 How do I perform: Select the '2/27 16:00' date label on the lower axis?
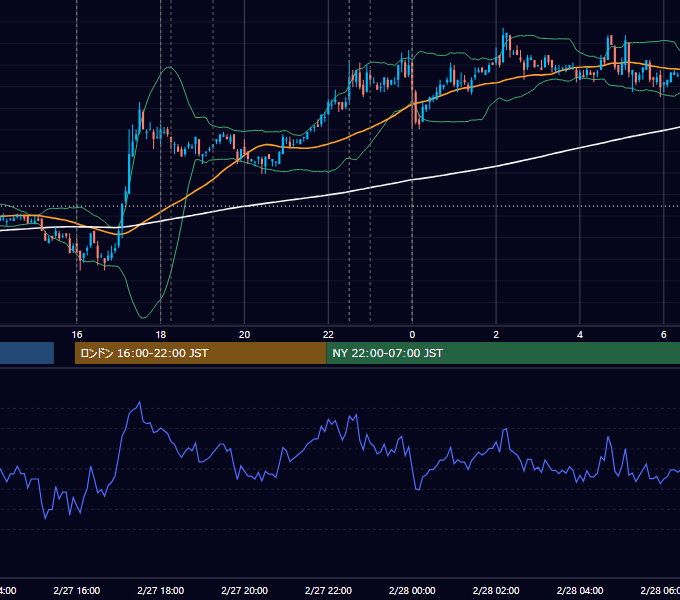(77, 590)
